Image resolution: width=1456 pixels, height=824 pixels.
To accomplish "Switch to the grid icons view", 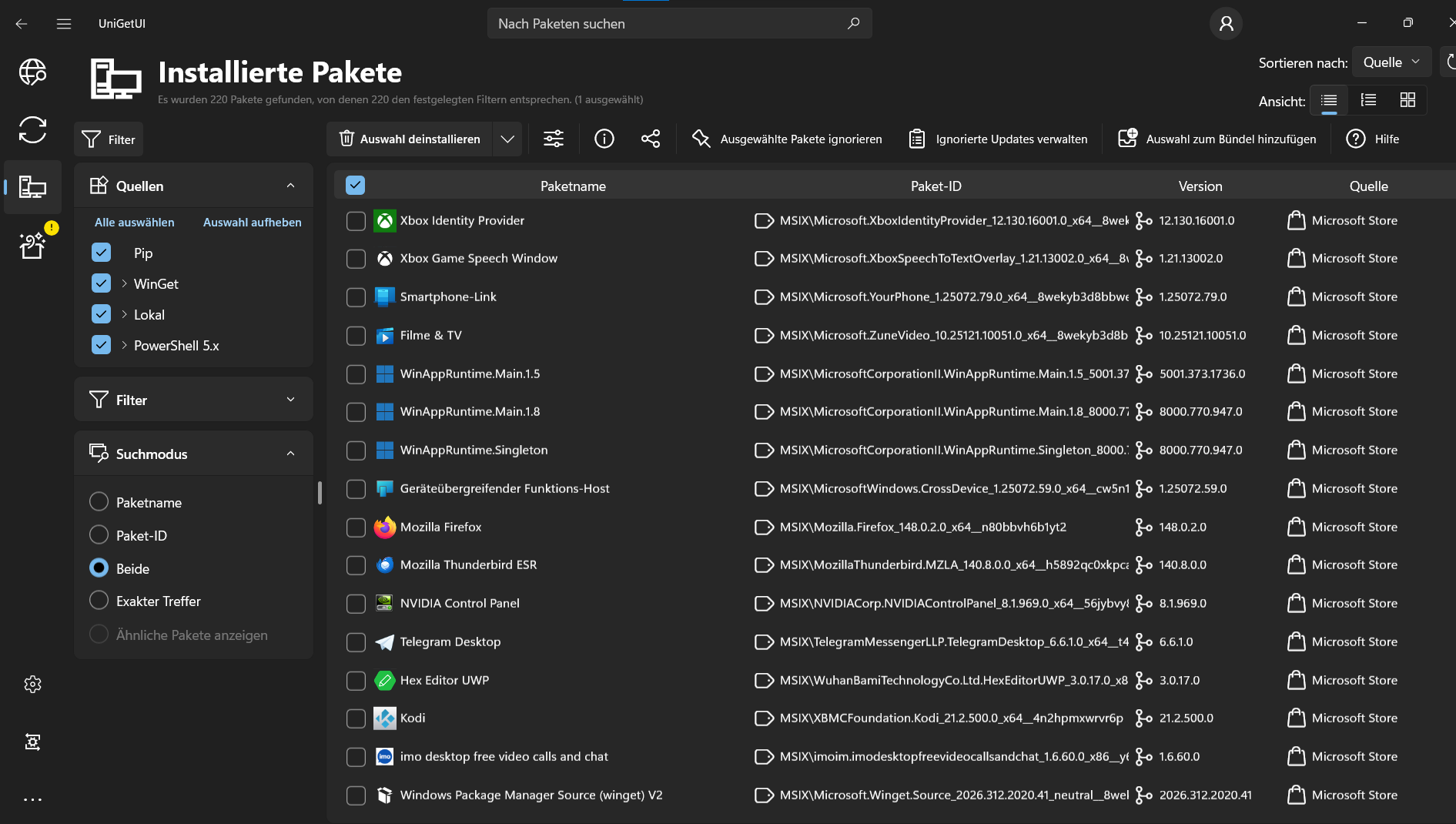I will [x=1407, y=100].
